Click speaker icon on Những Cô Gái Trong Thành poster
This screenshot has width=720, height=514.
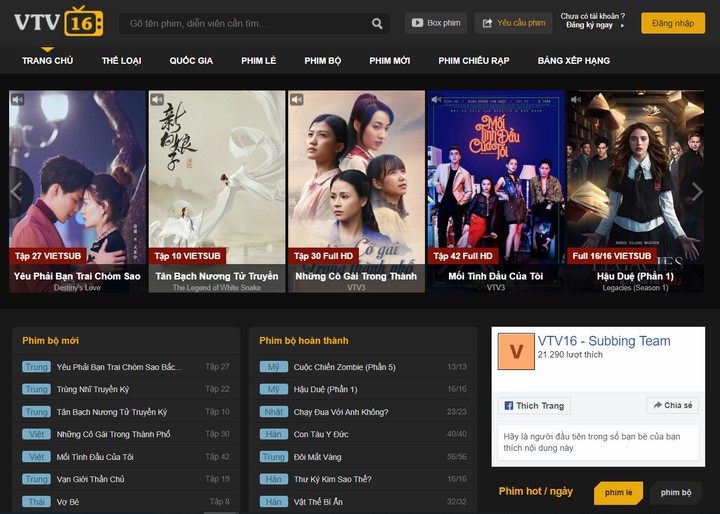(297, 100)
